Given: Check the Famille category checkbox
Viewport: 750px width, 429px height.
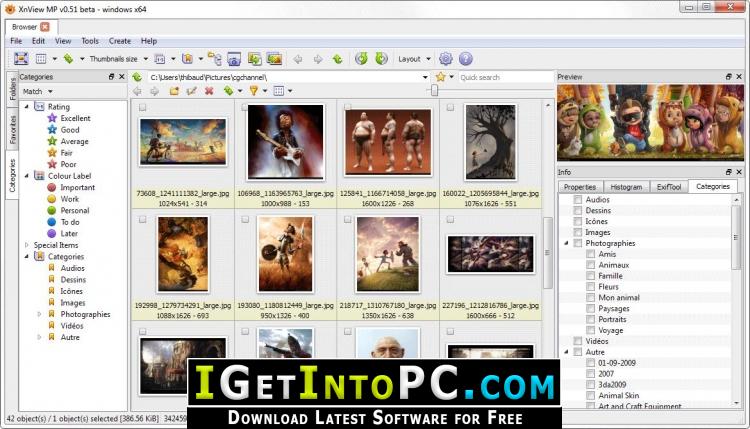Looking at the screenshot, I should 591,276.
